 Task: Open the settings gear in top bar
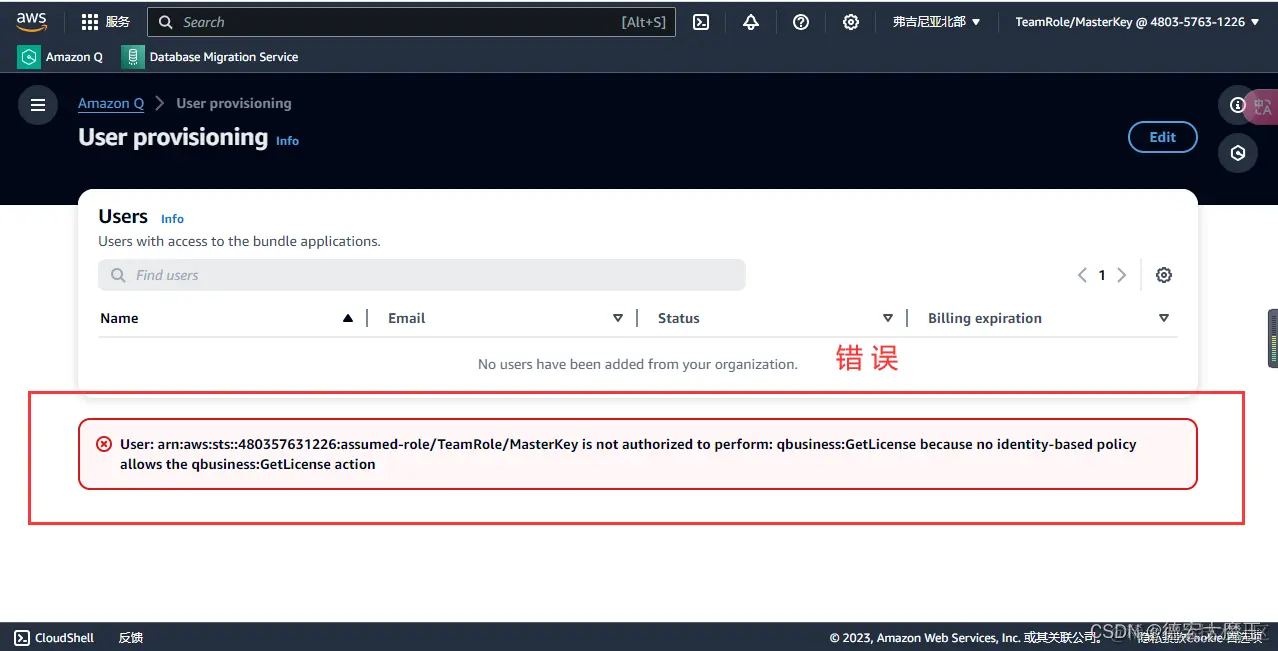[x=851, y=22]
